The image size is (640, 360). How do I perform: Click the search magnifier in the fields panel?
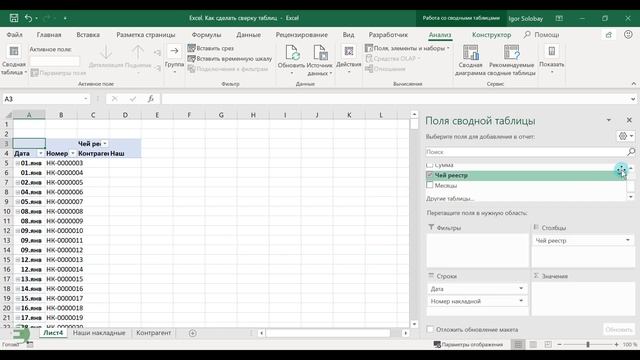click(631, 152)
